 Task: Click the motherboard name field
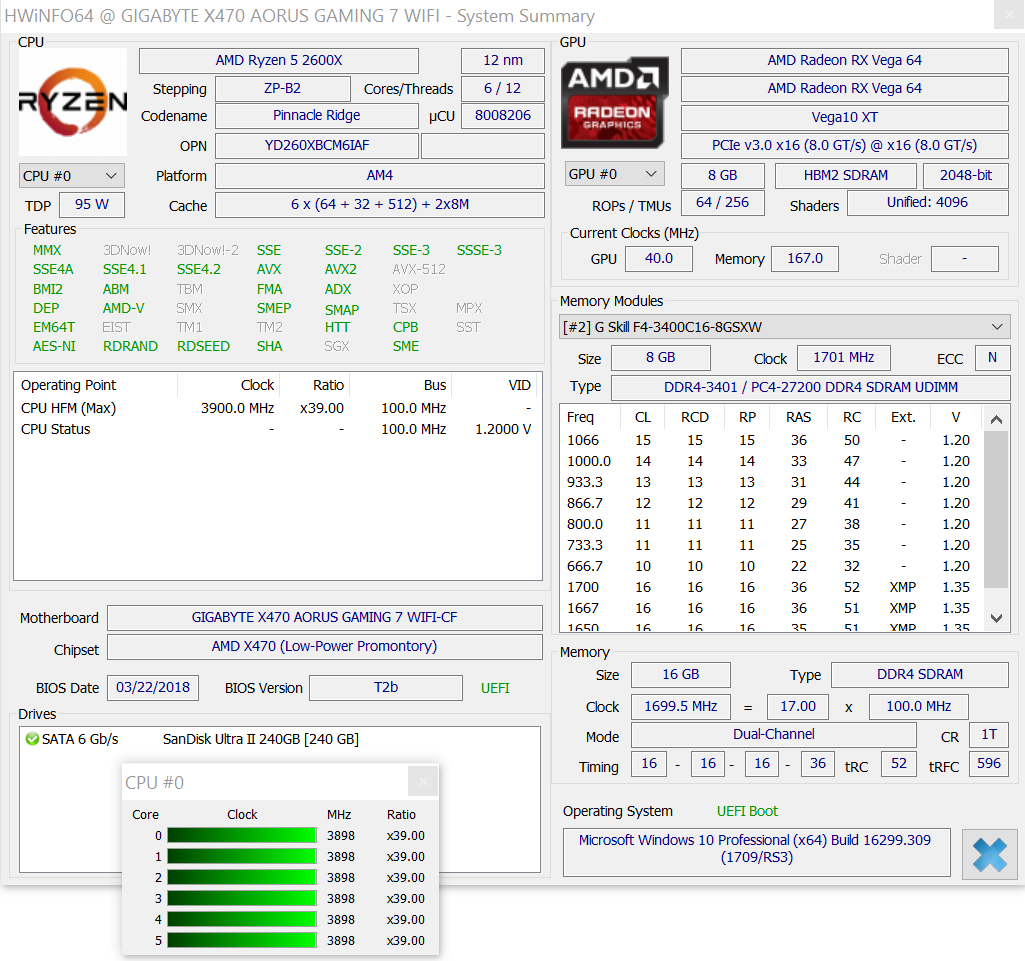324,618
